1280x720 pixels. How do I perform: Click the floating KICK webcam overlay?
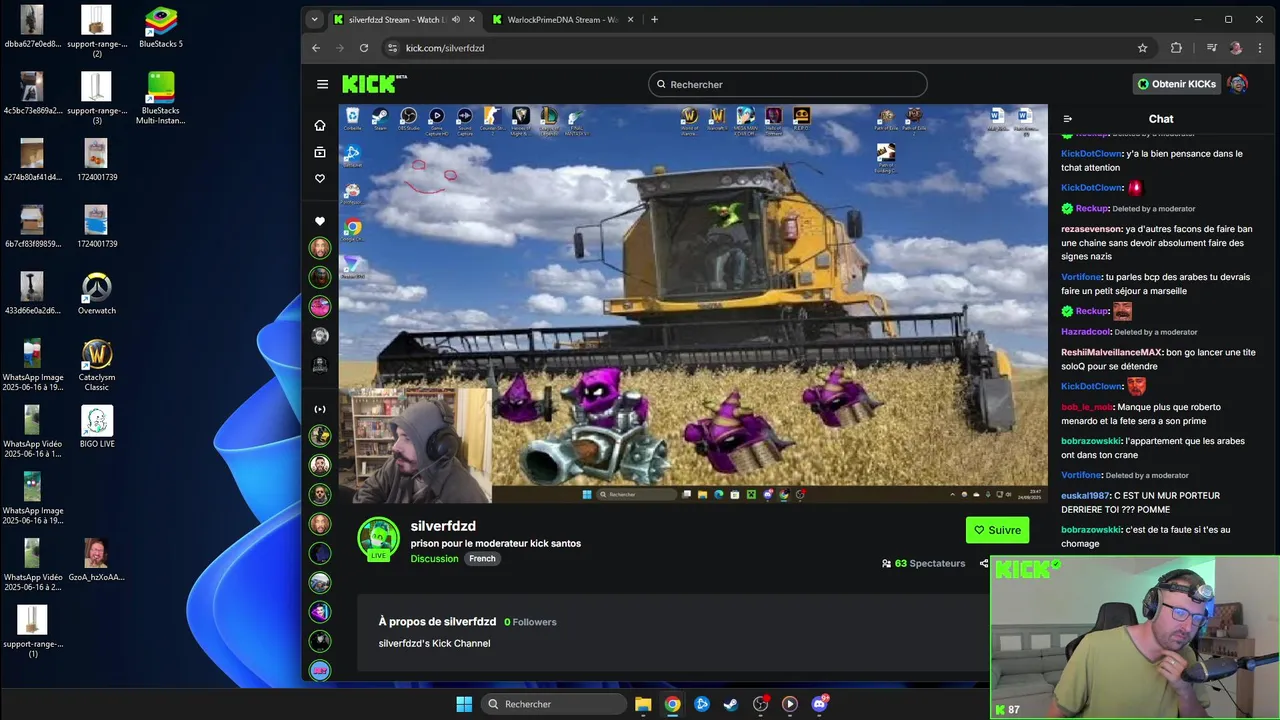click(1135, 638)
